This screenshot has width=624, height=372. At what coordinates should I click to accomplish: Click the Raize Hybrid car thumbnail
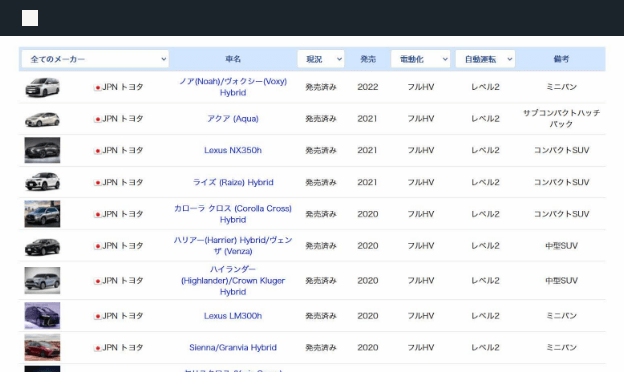pos(42,182)
